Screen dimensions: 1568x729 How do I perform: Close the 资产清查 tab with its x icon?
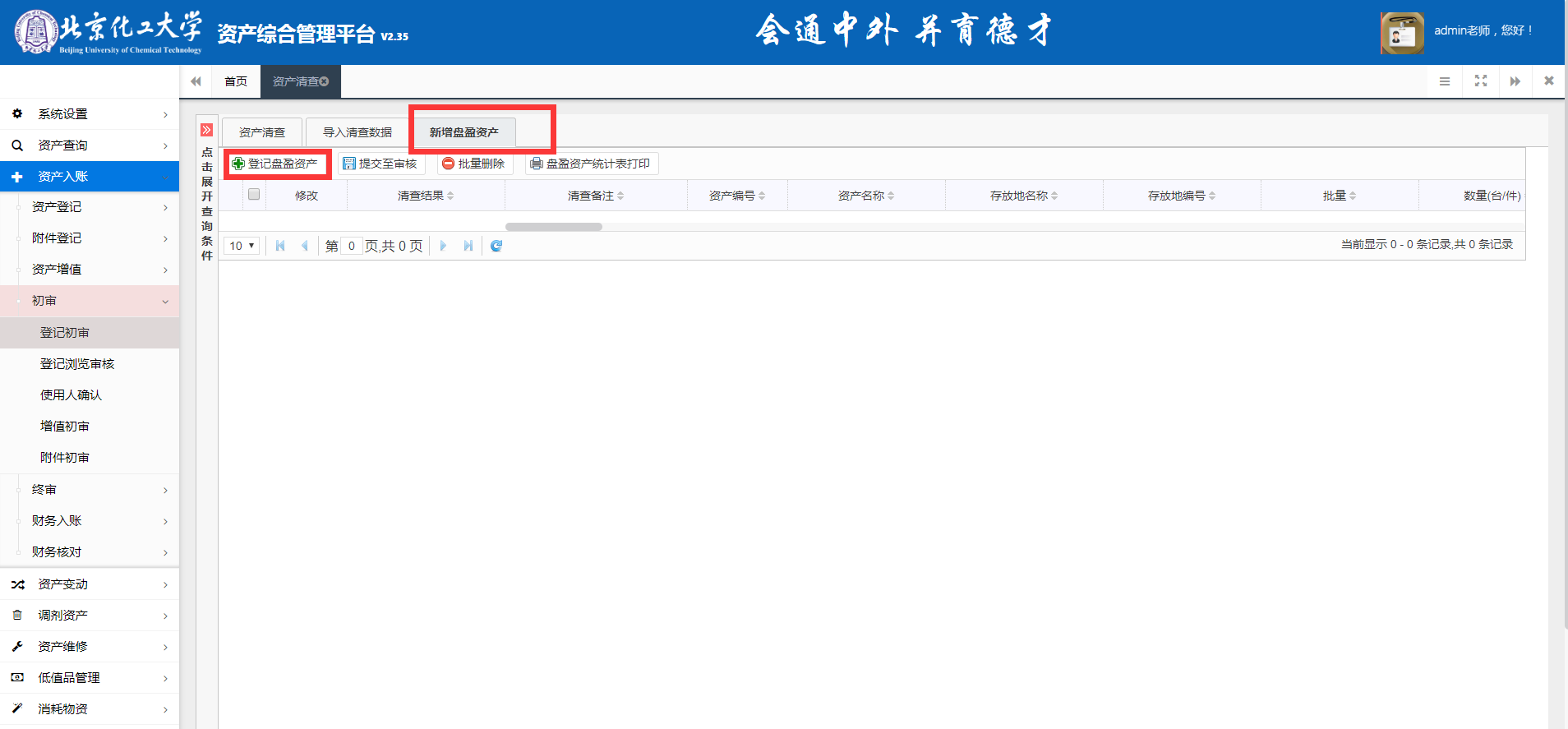click(325, 81)
